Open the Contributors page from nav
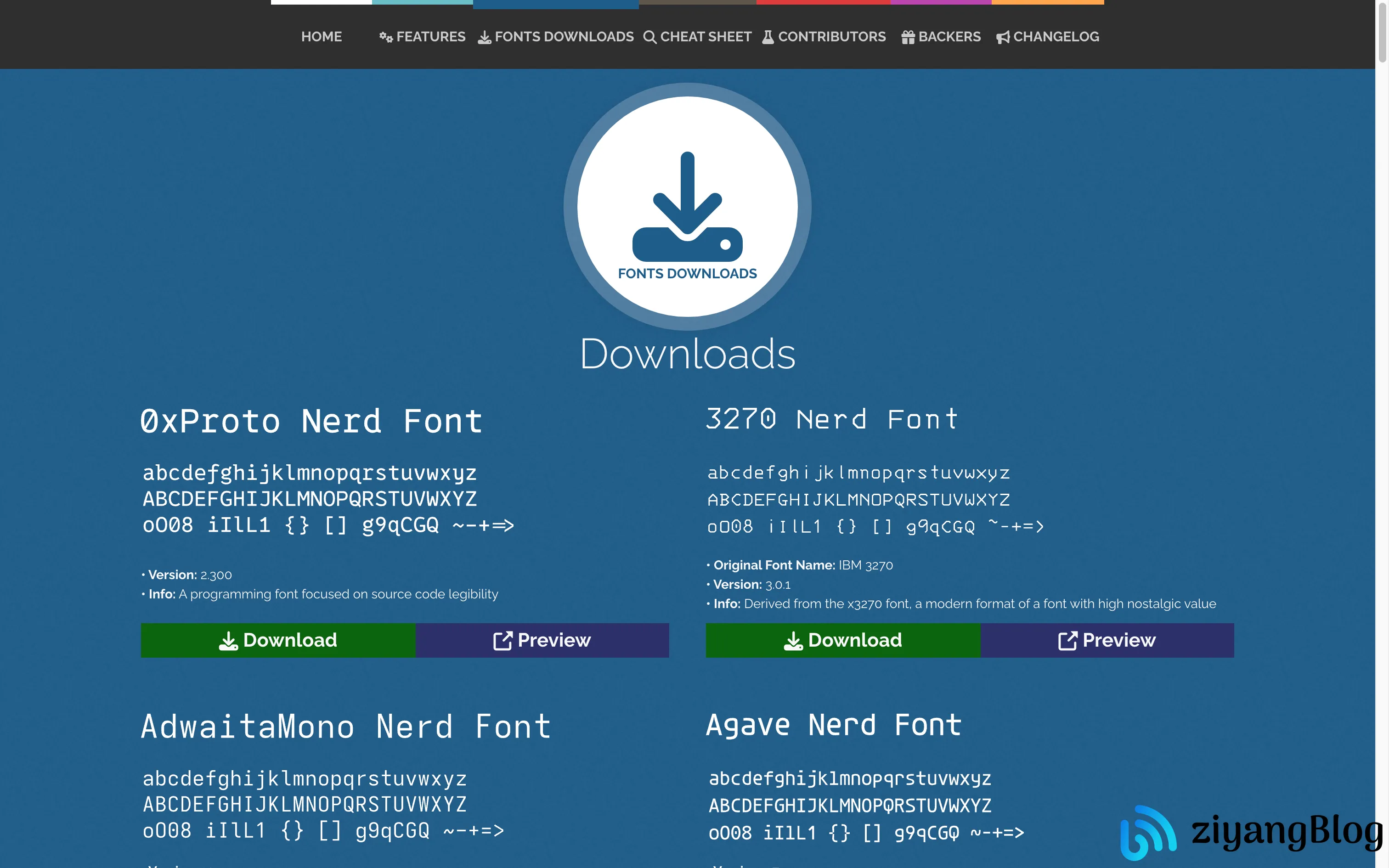Screen dimensions: 1389x868 (832, 37)
